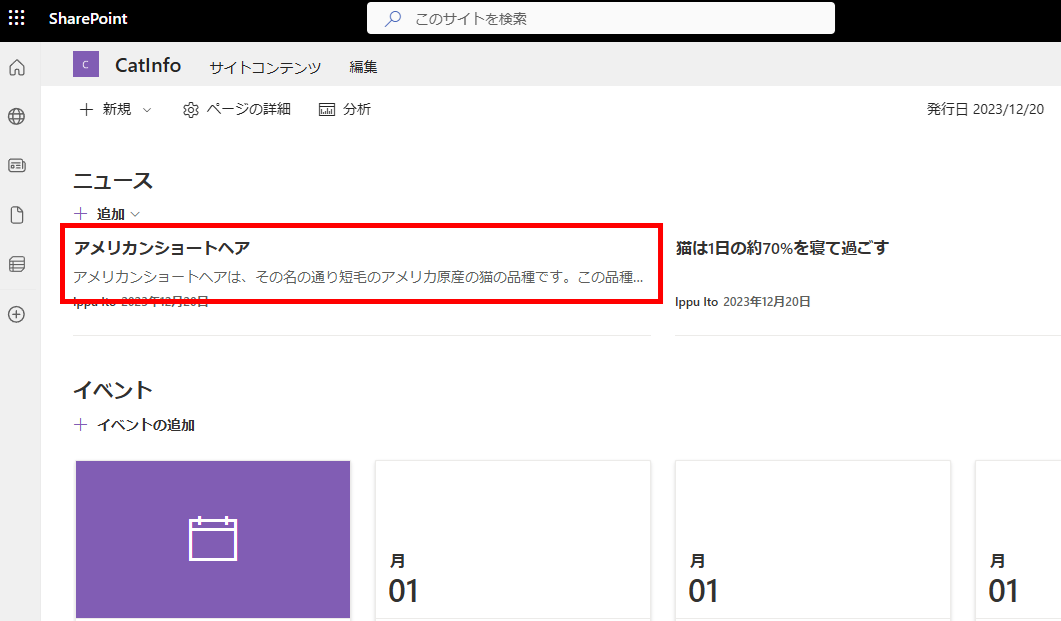Open the アメリカンショートヘア news article
Screen dimensions: 1061x621
162,248
